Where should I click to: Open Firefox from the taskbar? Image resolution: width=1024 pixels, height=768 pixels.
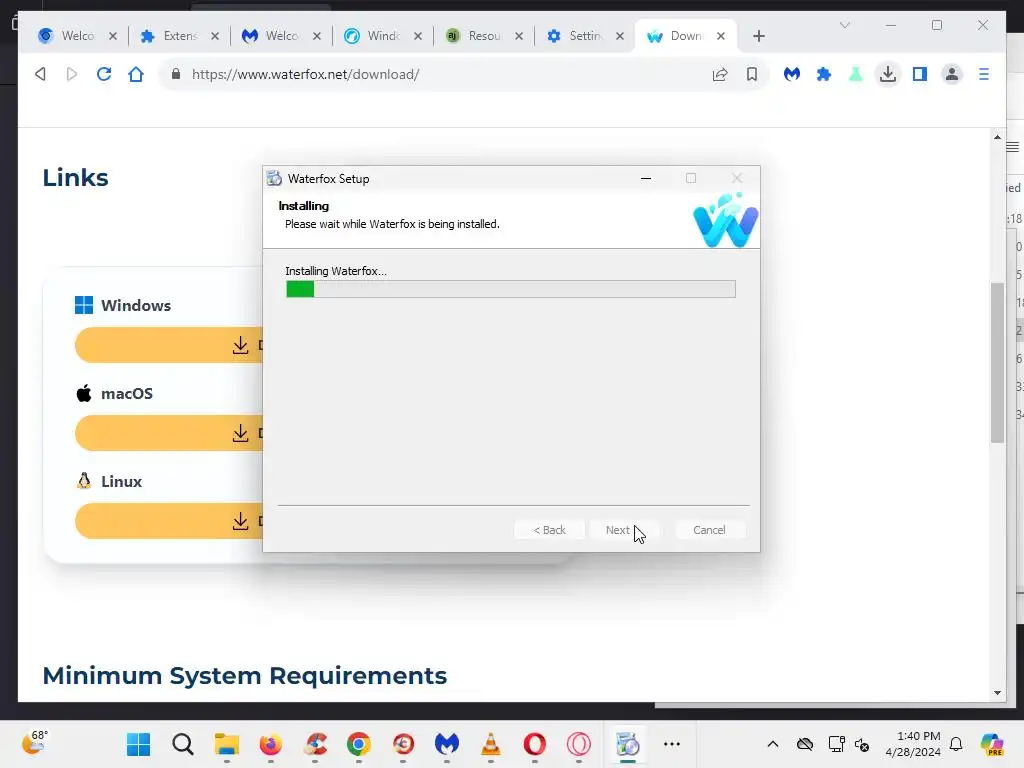[270, 744]
